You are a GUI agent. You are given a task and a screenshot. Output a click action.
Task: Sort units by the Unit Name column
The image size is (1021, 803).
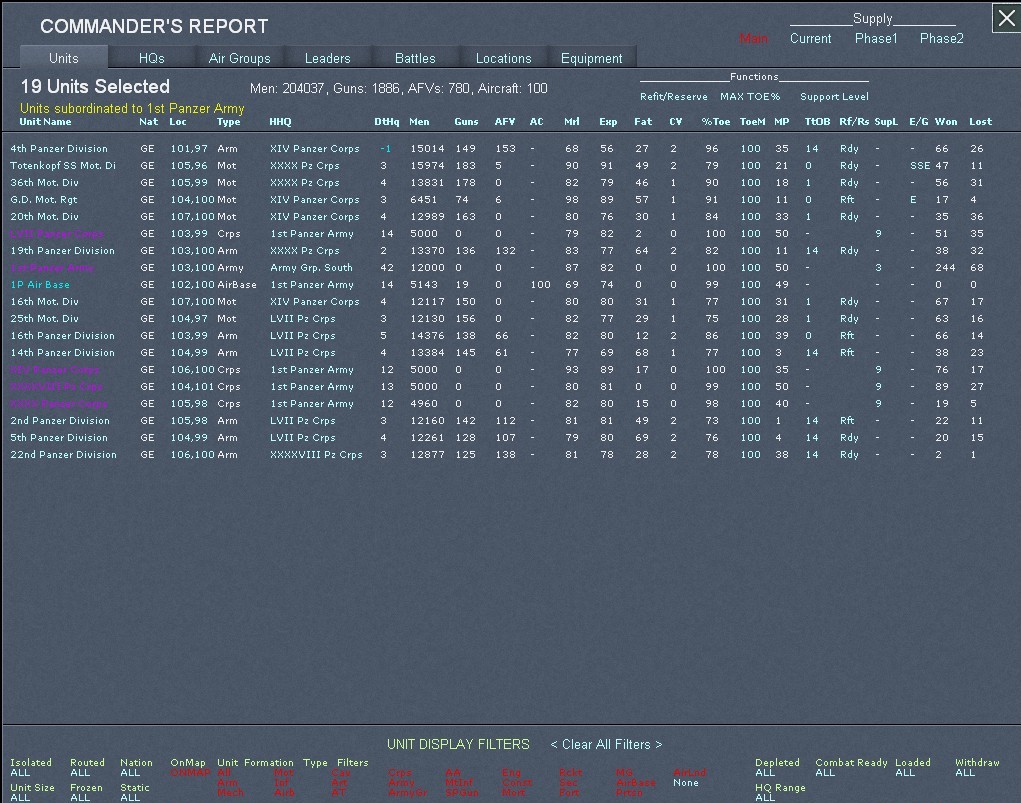tap(46, 122)
